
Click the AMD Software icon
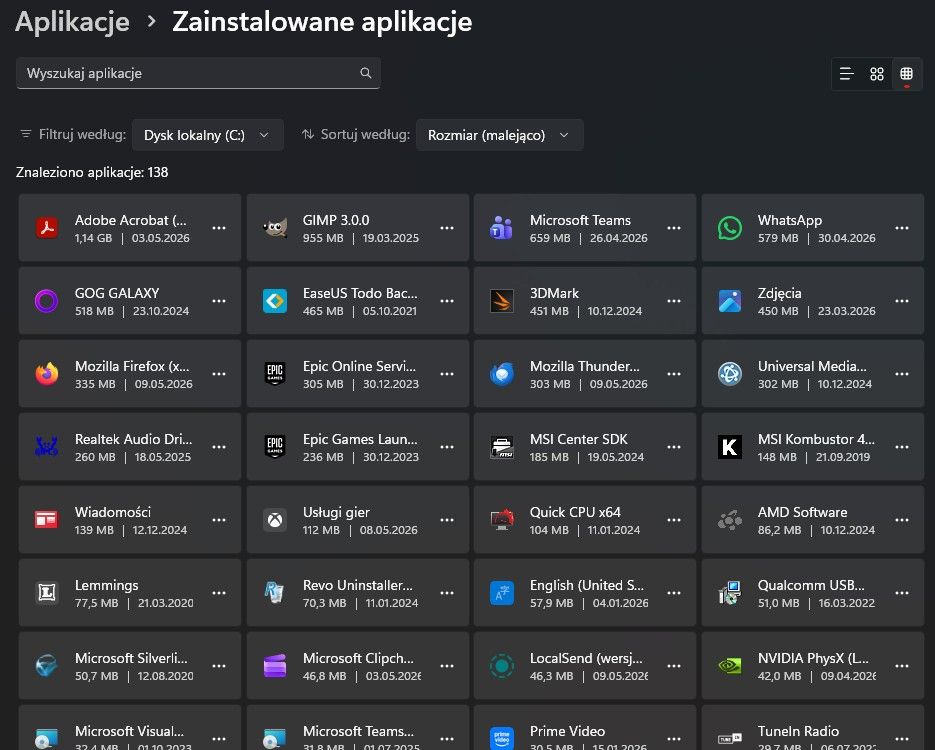coord(730,520)
